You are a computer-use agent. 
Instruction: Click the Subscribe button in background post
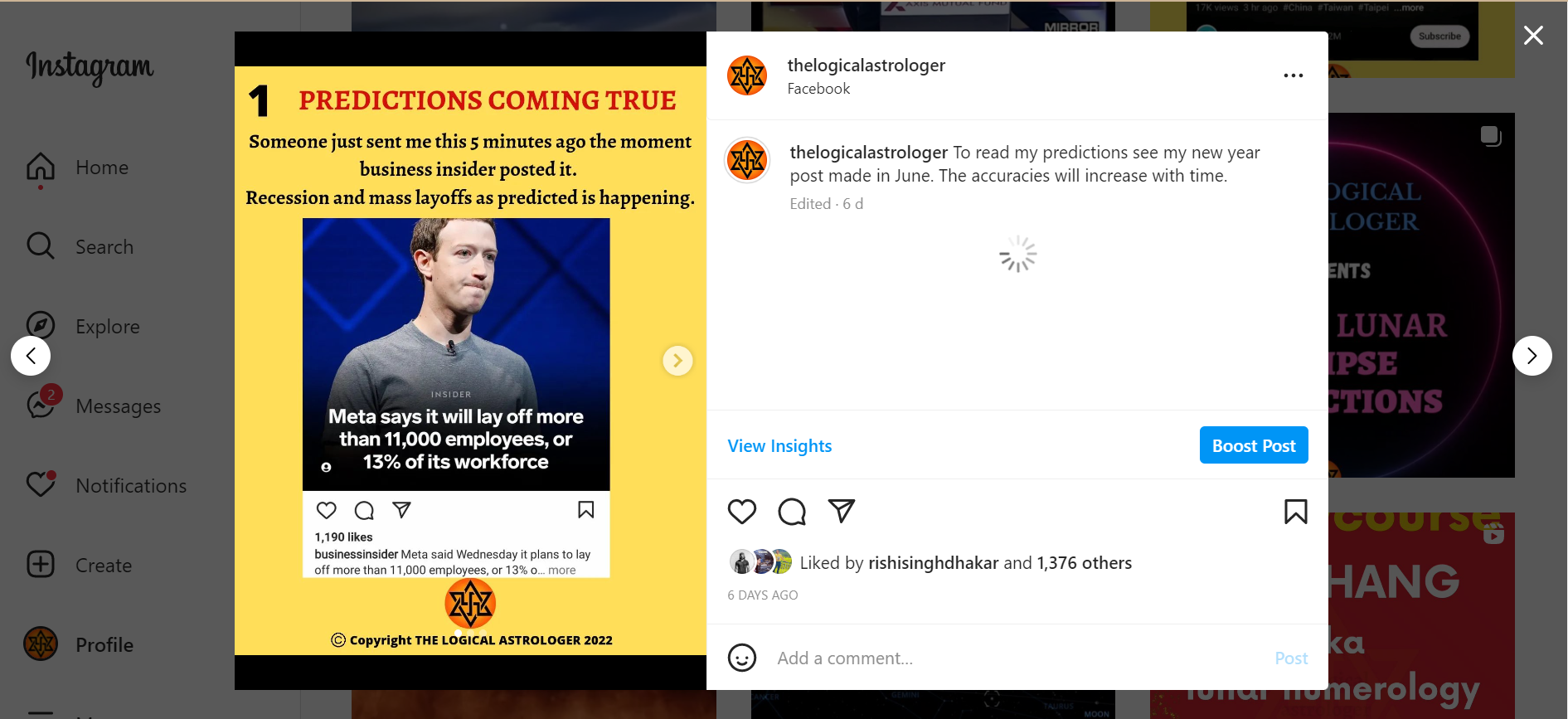1439,36
